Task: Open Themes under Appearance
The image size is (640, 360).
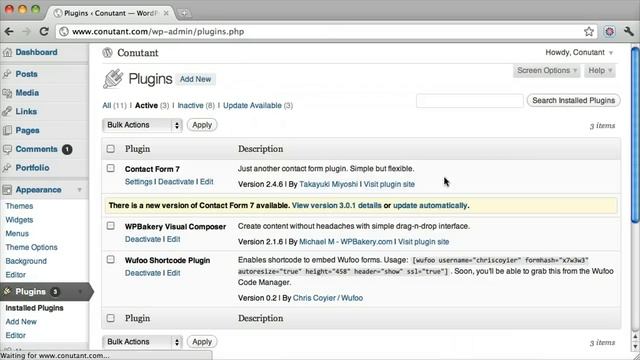Action: pyautogui.click(x=19, y=206)
